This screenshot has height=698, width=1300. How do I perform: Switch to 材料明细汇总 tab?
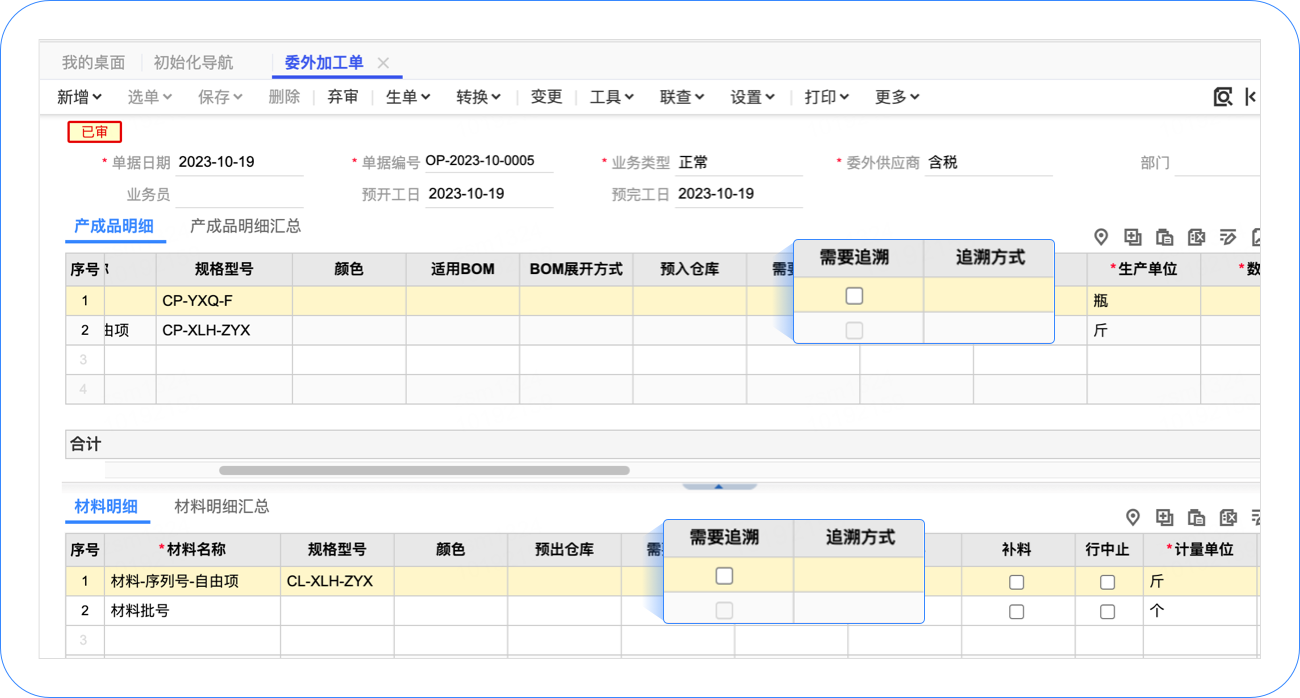(x=221, y=506)
